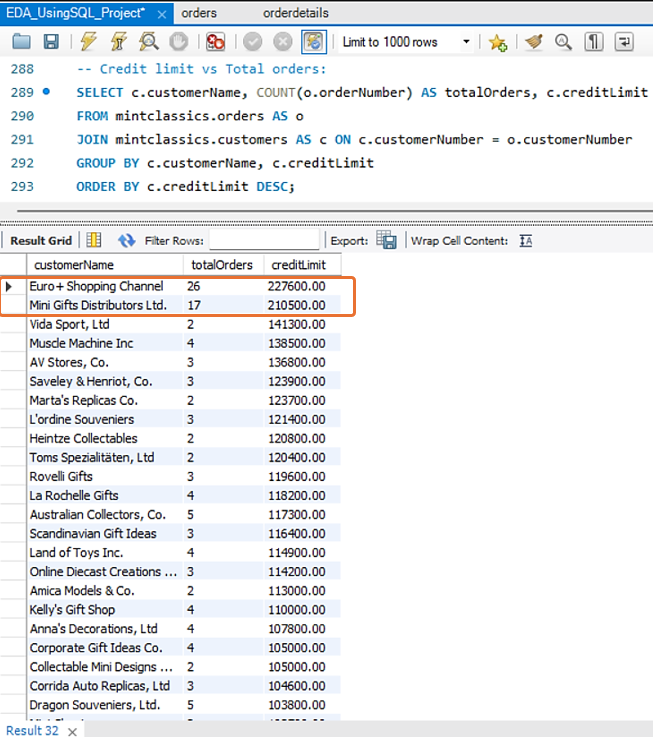Toggle result grid form view icon

click(x=94, y=240)
